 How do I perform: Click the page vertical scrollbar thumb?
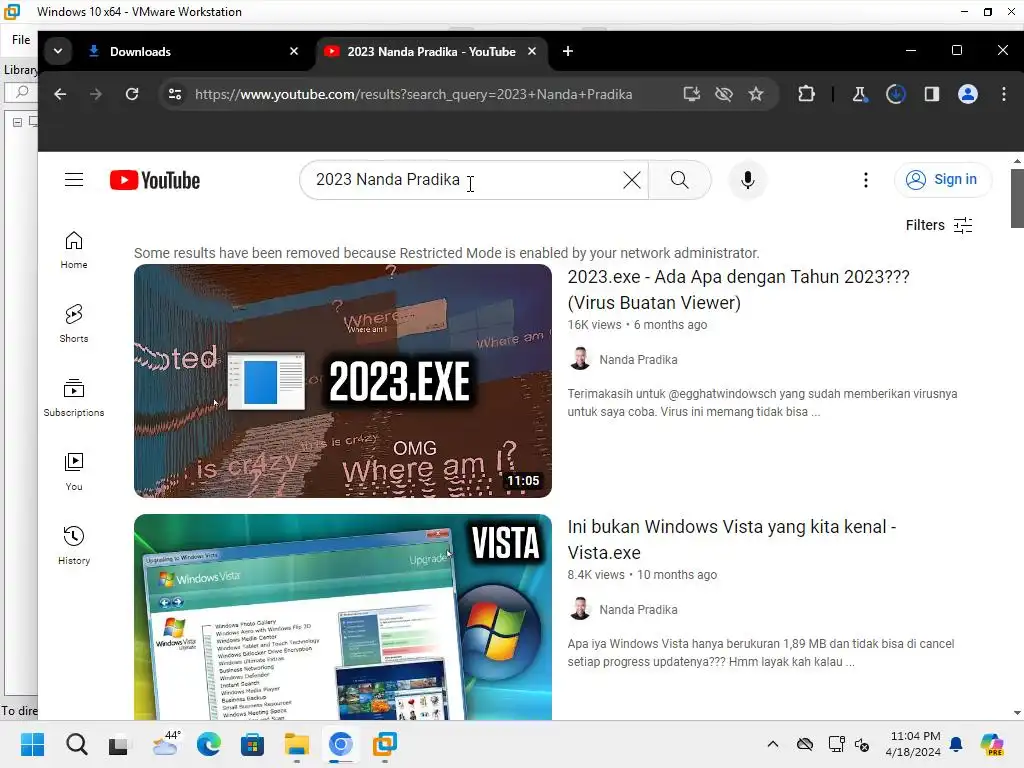[1017, 199]
